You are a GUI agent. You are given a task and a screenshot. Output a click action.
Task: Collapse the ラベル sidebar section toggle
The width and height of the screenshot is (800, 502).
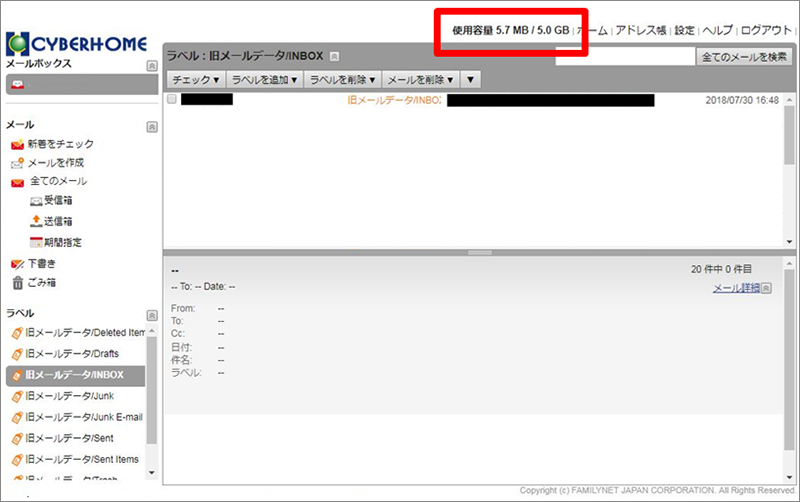point(151,315)
